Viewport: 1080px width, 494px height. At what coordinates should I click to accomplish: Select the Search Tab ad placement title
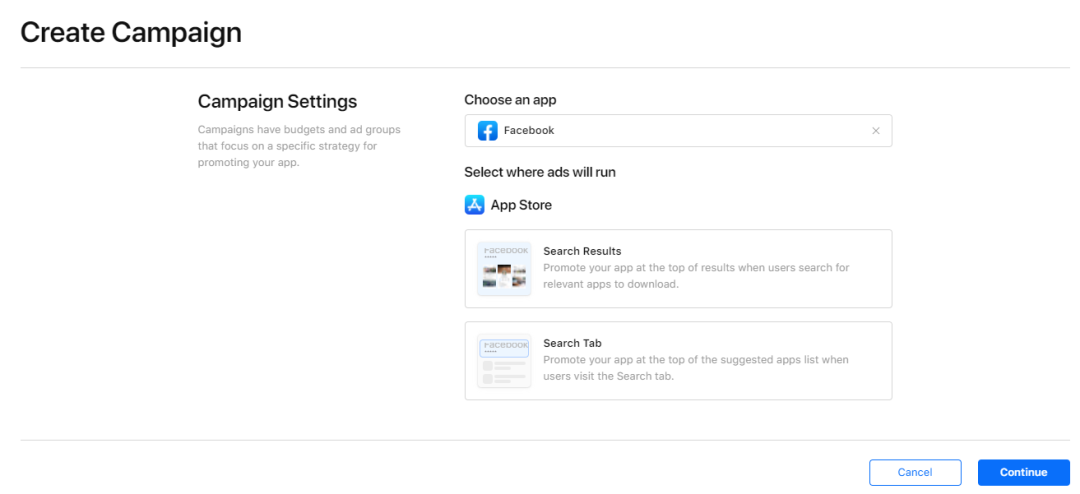[572, 343]
